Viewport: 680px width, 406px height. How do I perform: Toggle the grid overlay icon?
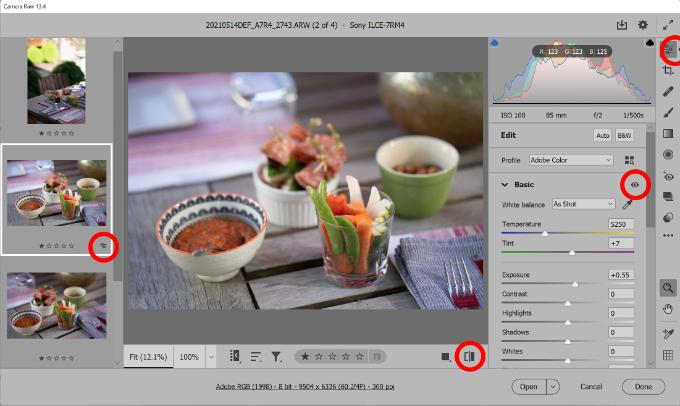point(668,355)
